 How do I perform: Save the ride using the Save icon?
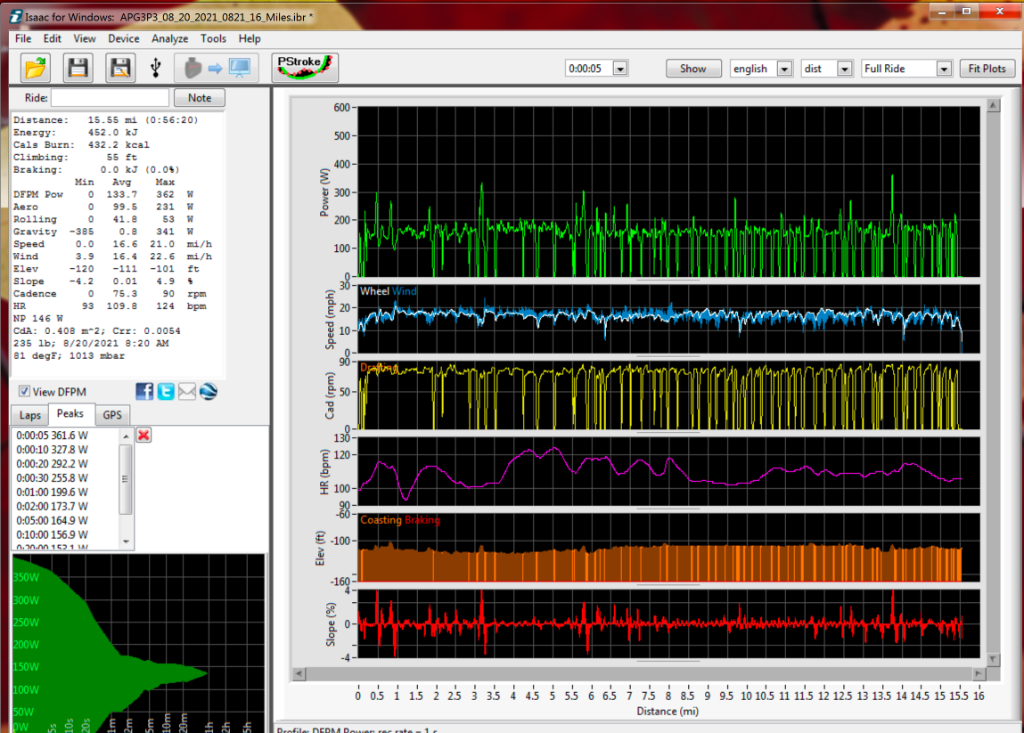pos(78,68)
